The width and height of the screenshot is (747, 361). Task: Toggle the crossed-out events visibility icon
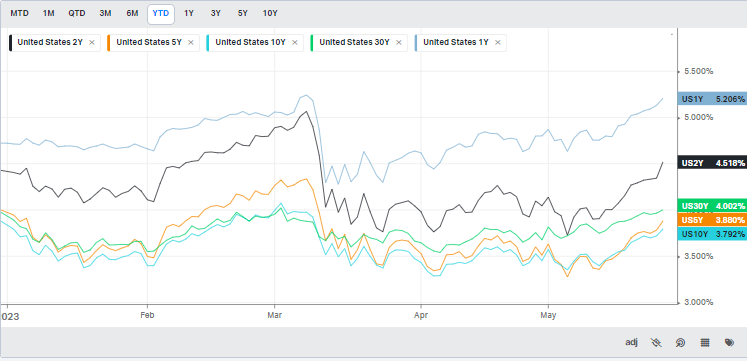656,342
